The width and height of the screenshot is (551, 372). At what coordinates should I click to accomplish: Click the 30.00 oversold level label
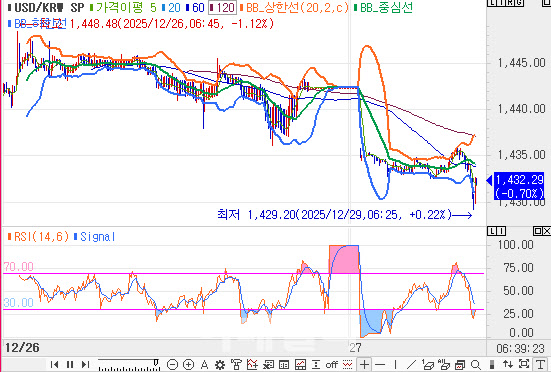tap(19, 303)
